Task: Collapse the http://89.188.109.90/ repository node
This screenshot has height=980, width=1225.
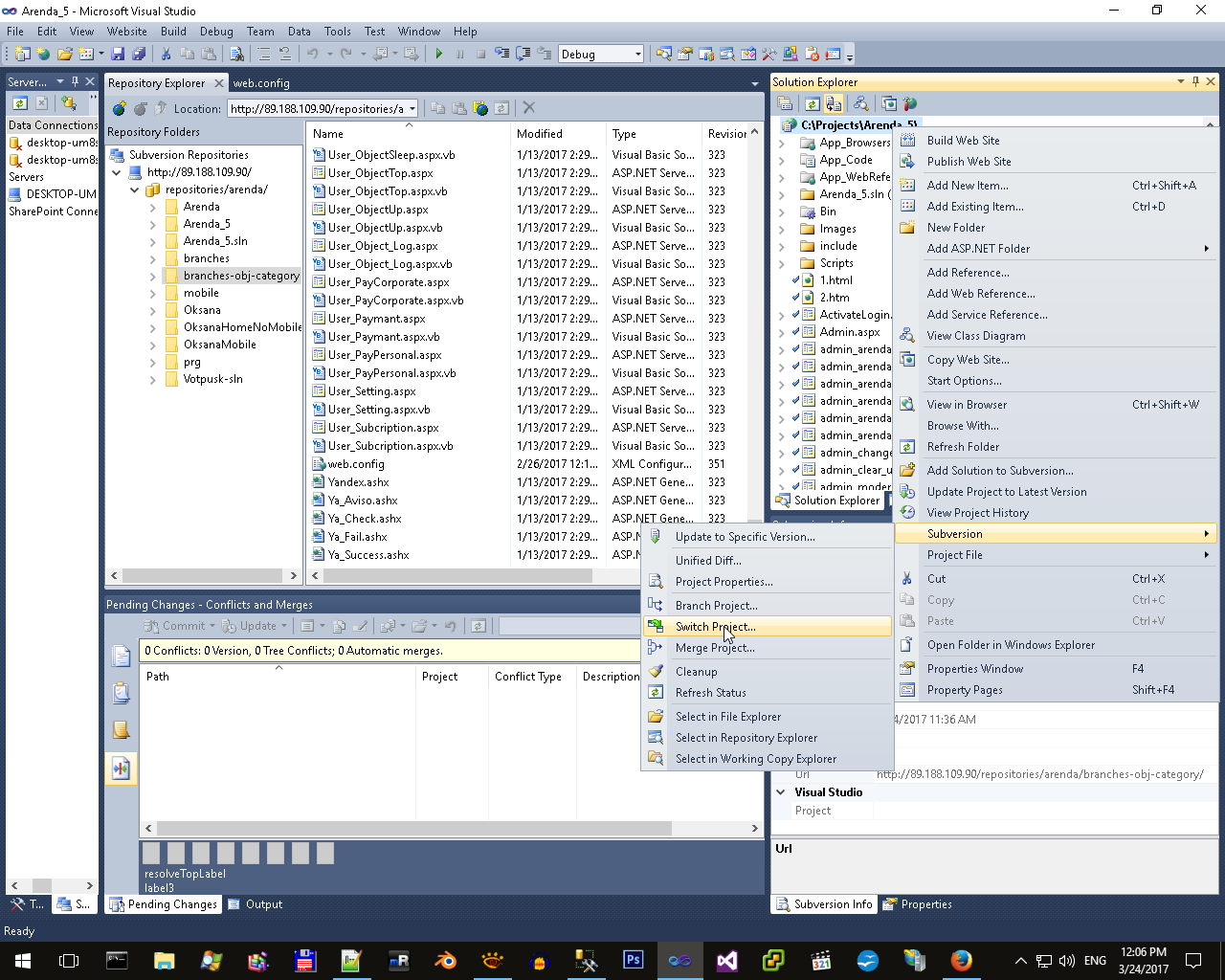Action: (x=117, y=172)
